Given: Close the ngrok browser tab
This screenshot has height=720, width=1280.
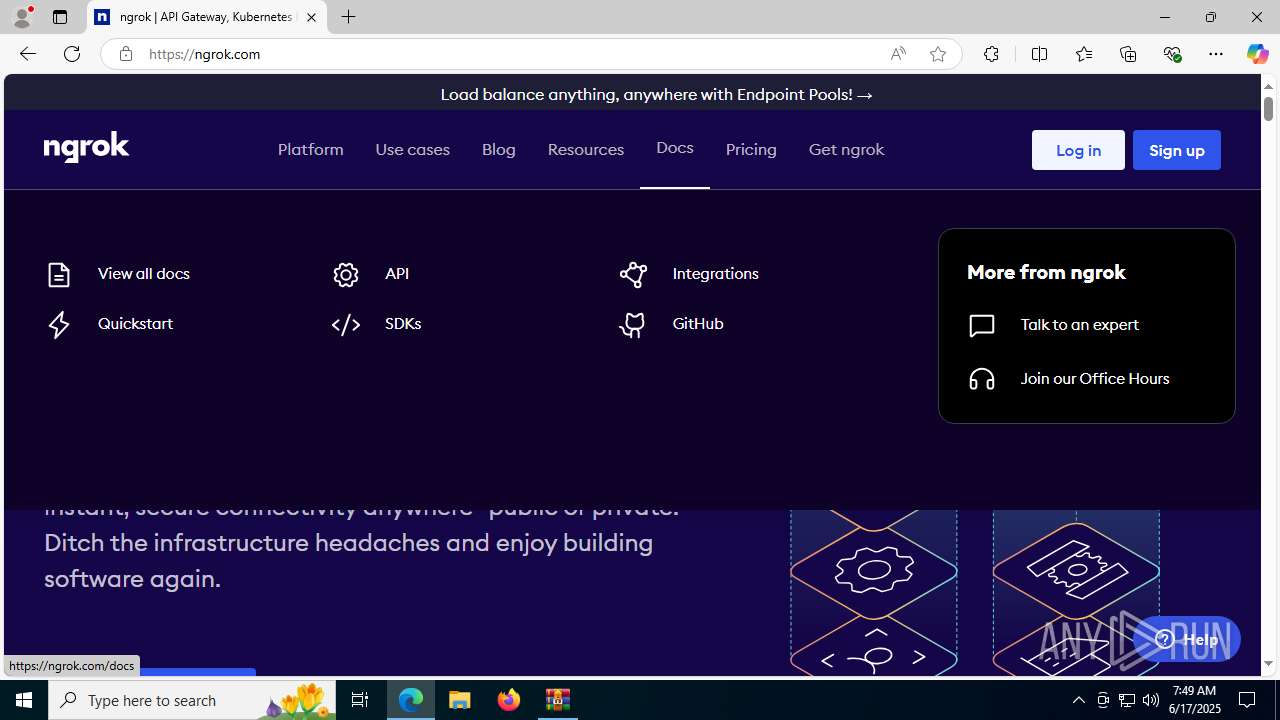Looking at the screenshot, I should point(311,17).
